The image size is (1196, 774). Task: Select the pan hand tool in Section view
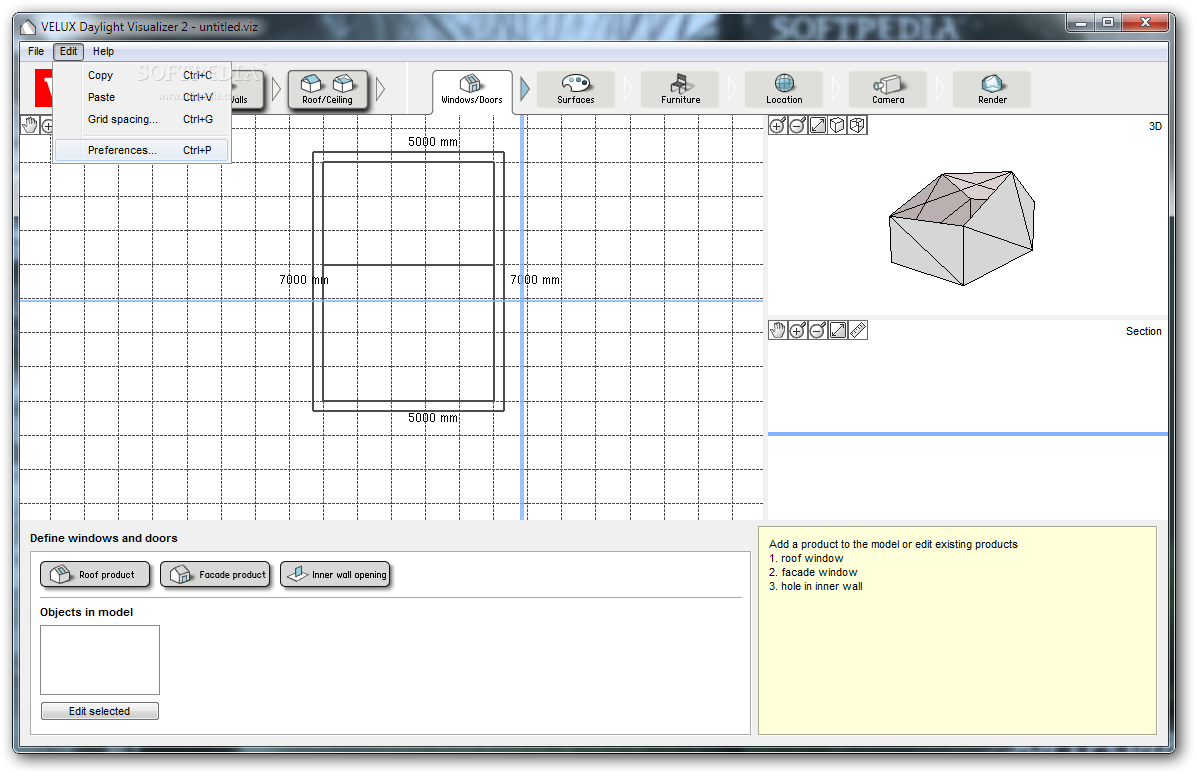777,330
